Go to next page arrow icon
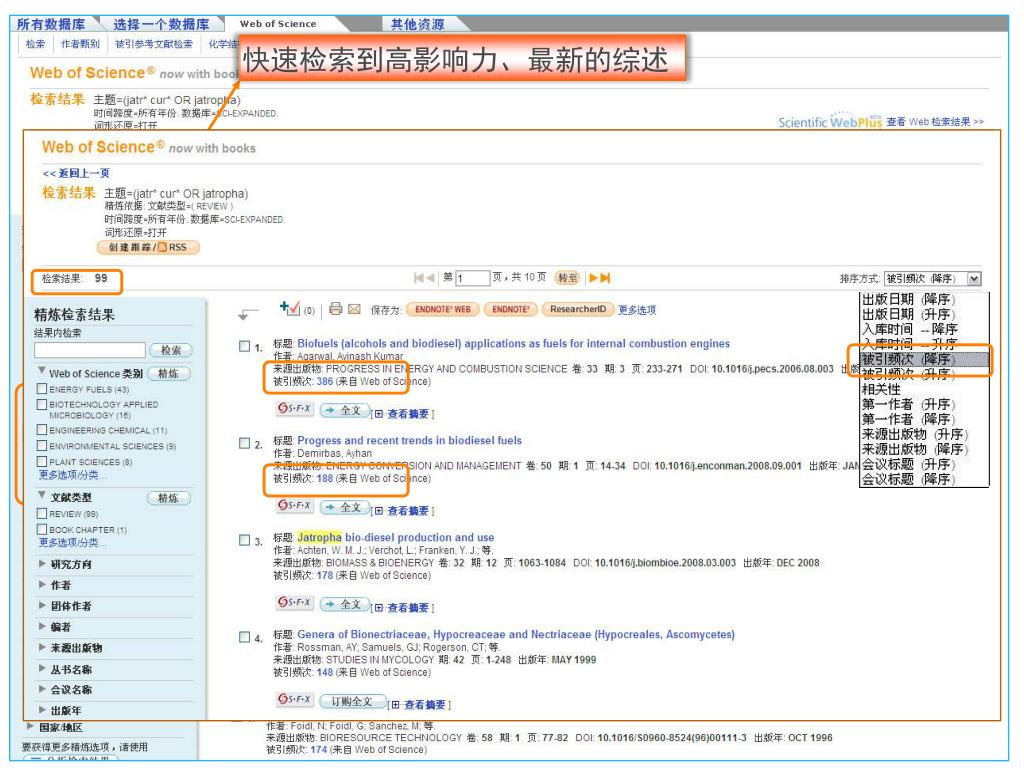Image resolution: width=1024 pixels, height=768 pixels. pos(594,278)
